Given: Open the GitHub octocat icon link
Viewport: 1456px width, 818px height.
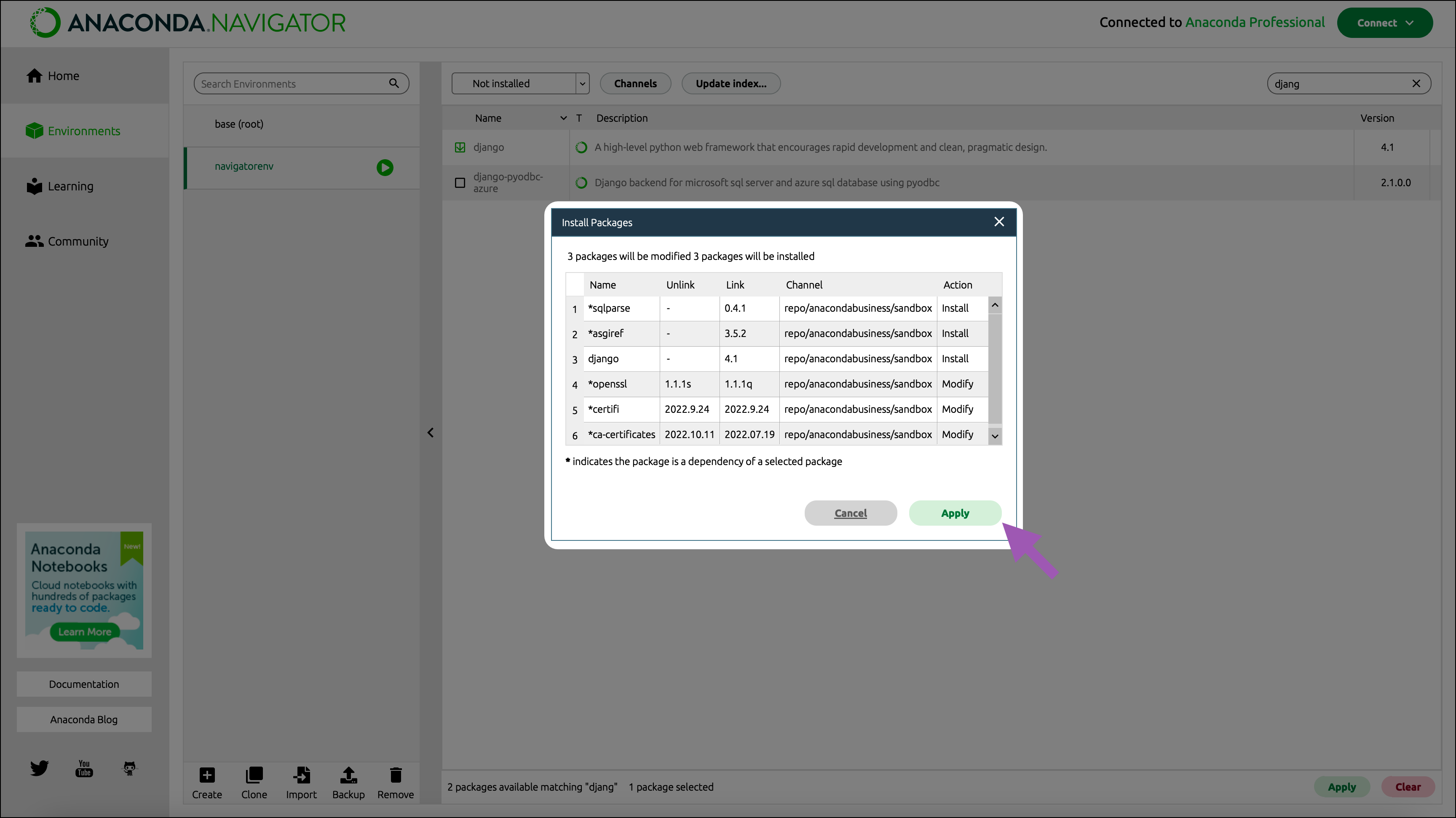Looking at the screenshot, I should (129, 768).
